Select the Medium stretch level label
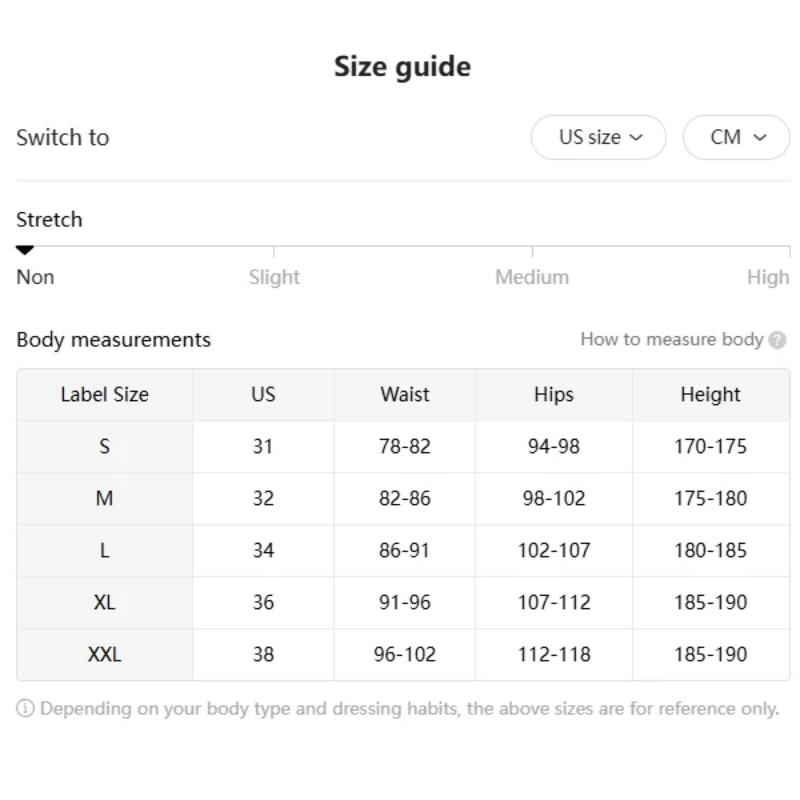This screenshot has width=800, height=800. pyautogui.click(x=532, y=277)
